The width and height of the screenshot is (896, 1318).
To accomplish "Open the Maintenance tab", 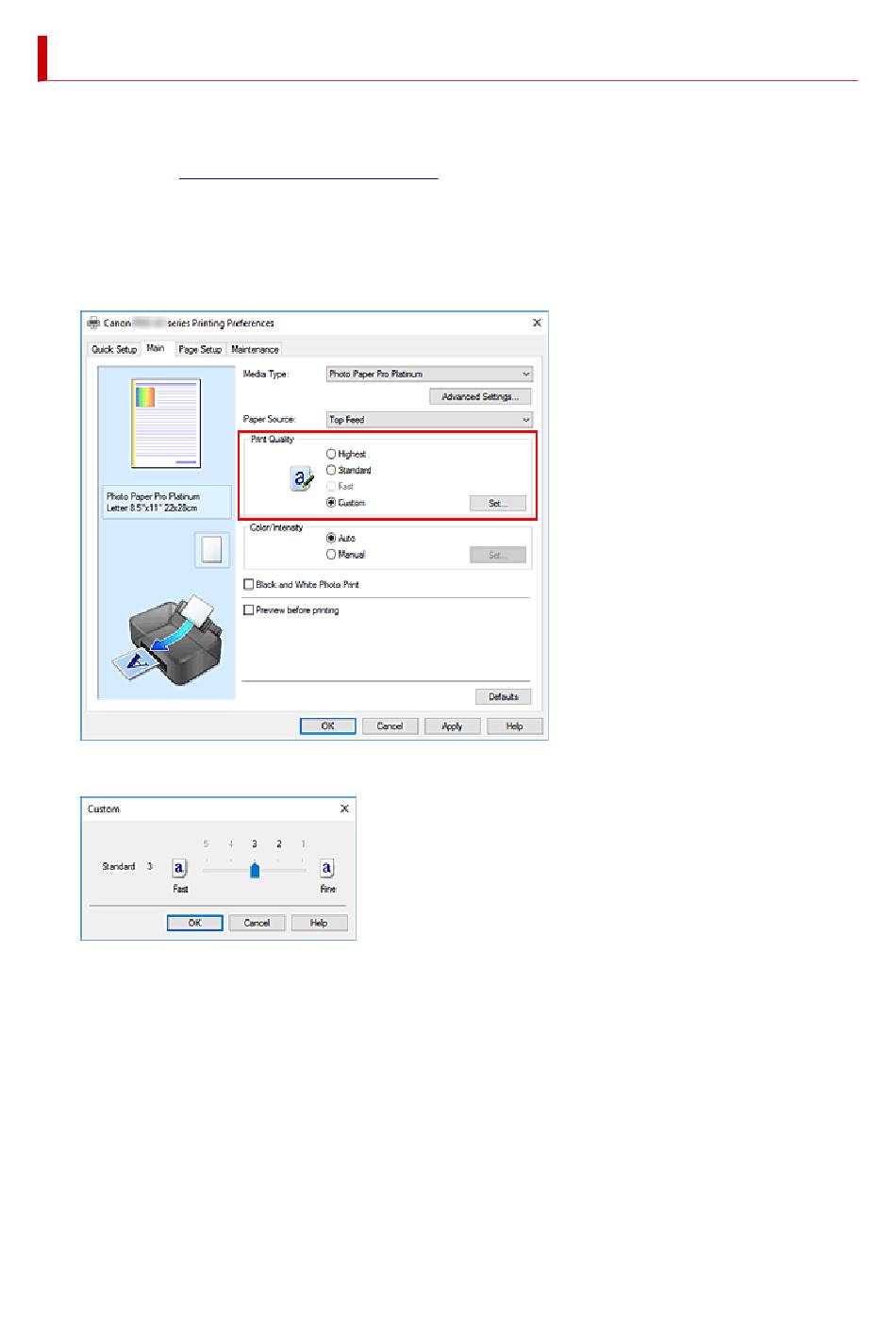I will (x=255, y=349).
